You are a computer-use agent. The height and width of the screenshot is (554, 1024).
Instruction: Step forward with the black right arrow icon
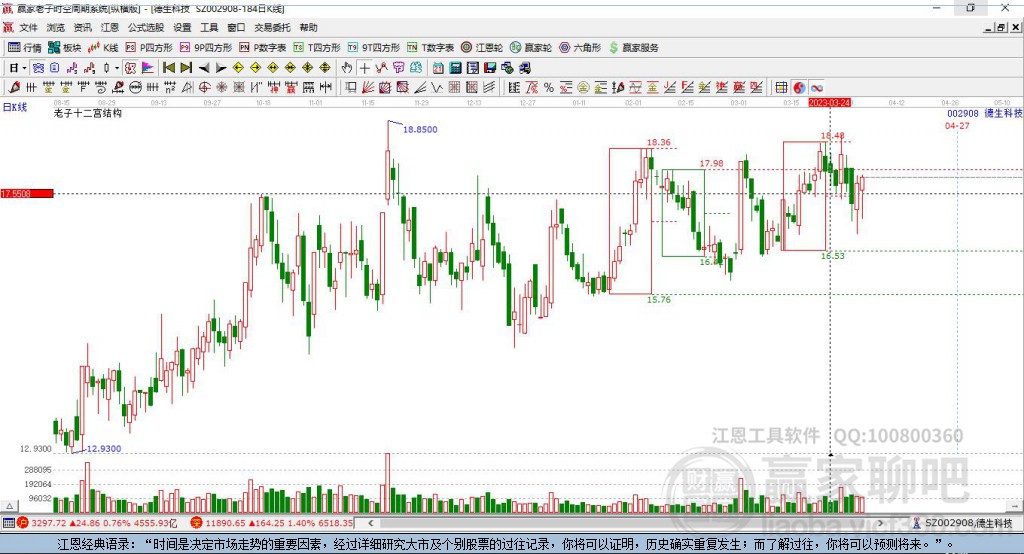coord(221,67)
